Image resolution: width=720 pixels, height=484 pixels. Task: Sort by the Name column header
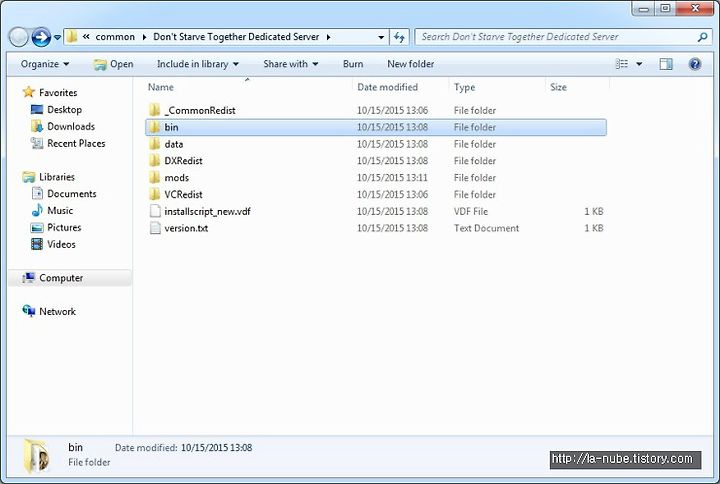[x=160, y=87]
